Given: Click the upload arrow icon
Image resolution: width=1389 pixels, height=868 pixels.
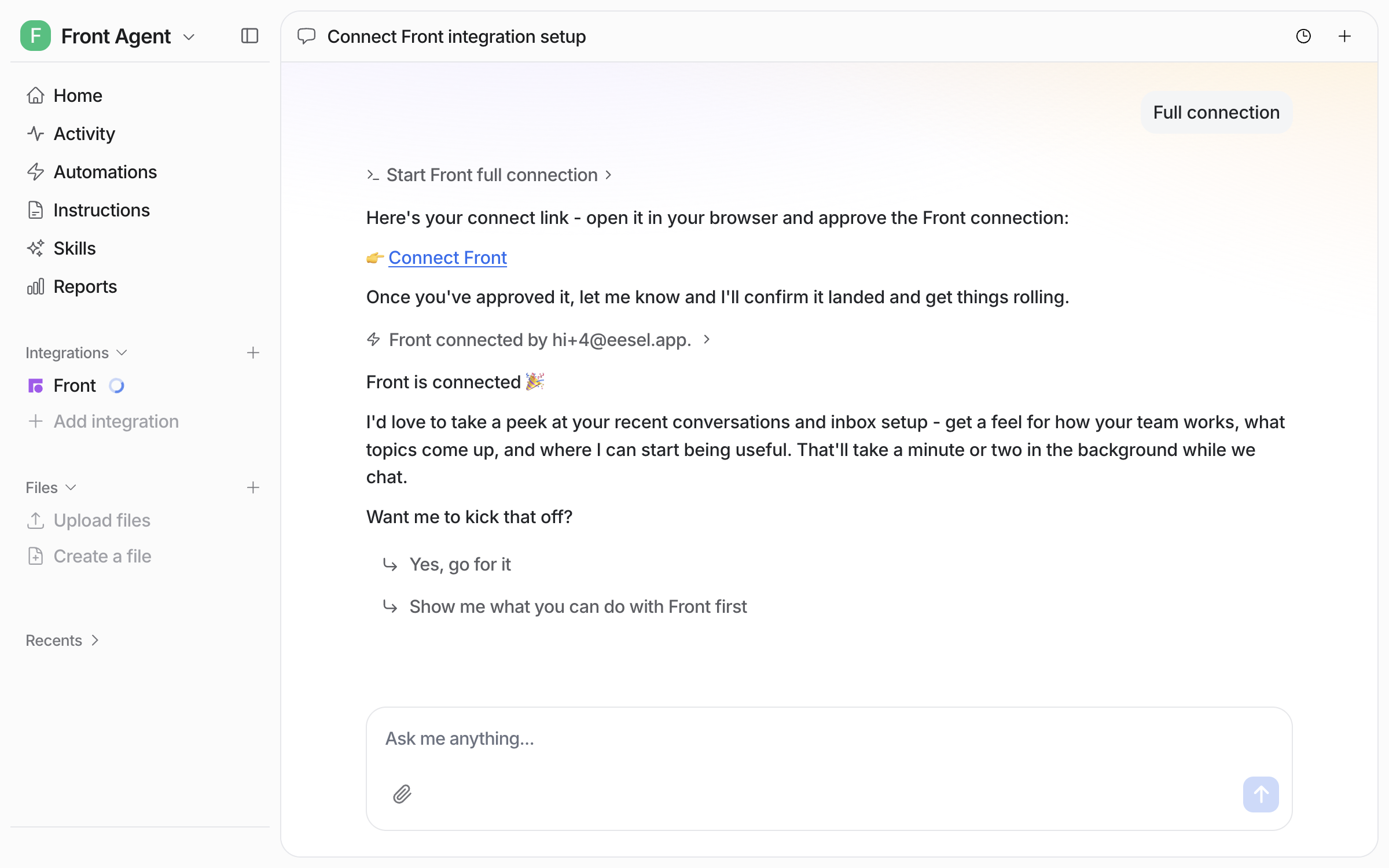Looking at the screenshot, I should coord(35,520).
